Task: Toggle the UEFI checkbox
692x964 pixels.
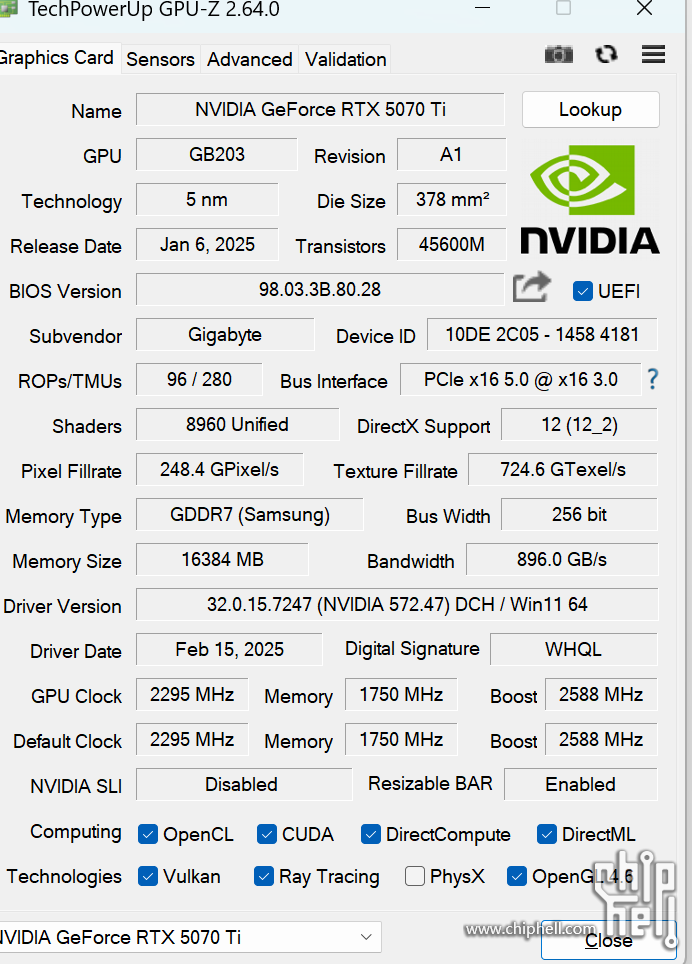Action: coord(582,291)
